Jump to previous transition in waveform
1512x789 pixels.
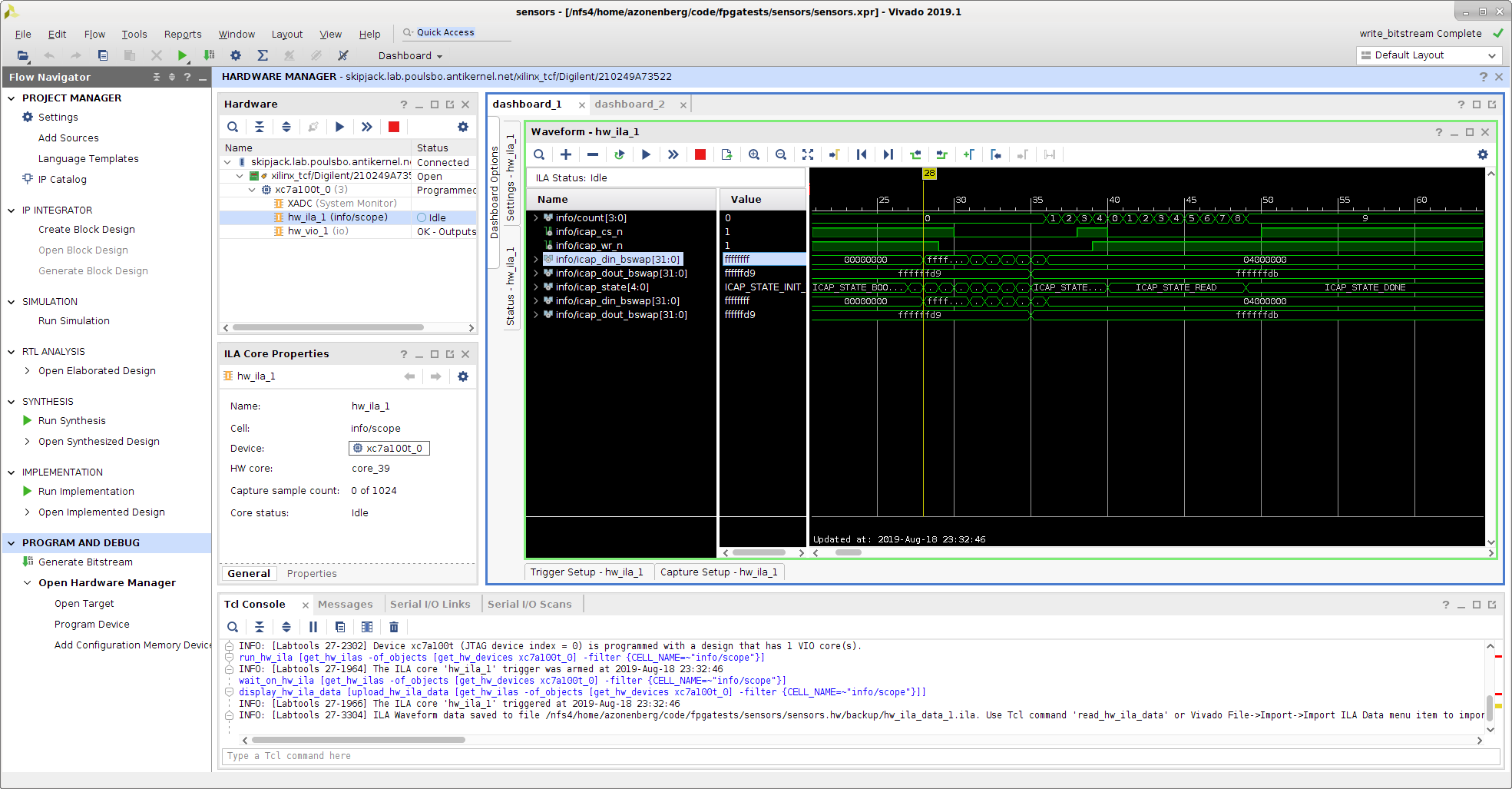(915, 154)
